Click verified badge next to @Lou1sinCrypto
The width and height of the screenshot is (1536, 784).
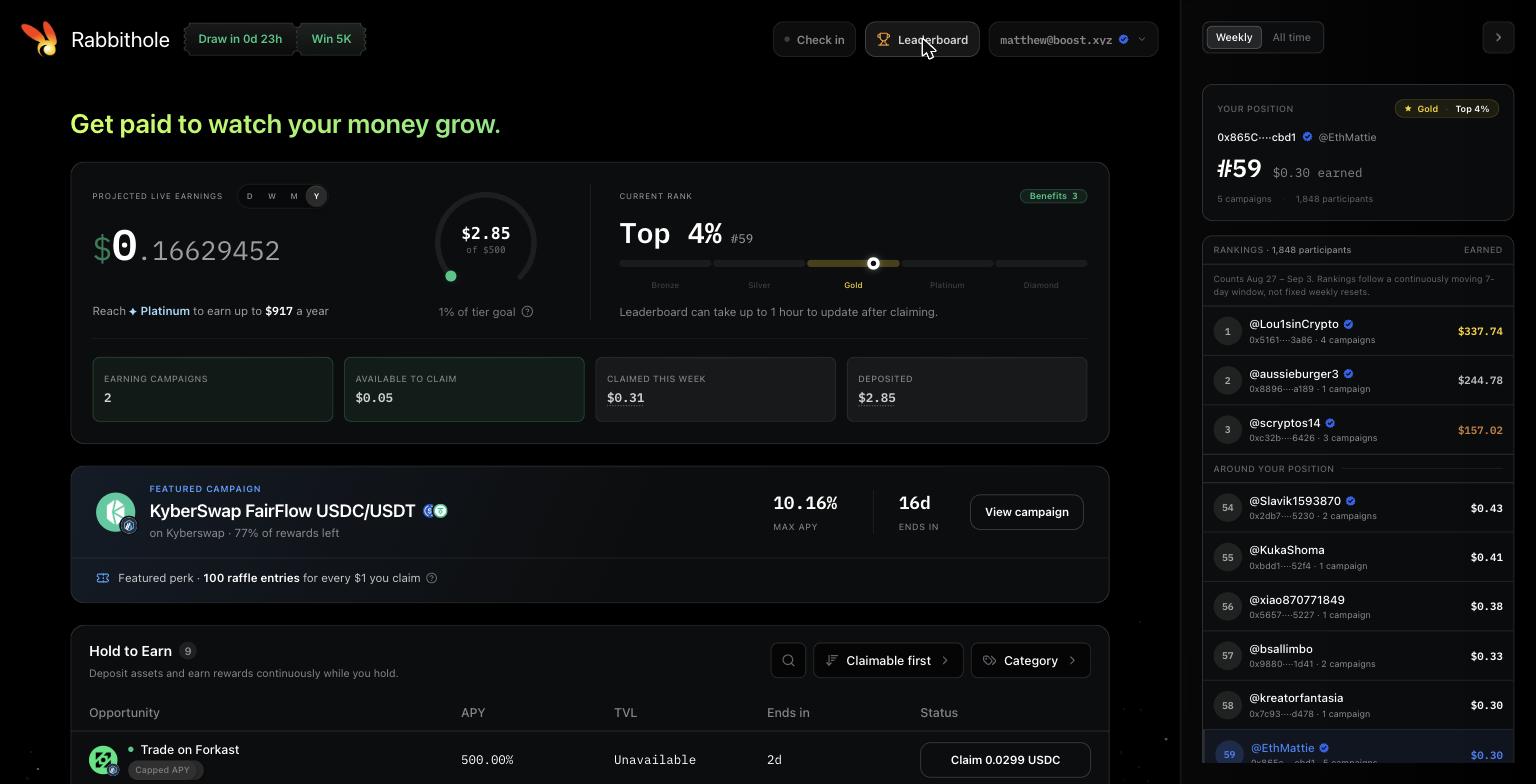click(x=1348, y=324)
